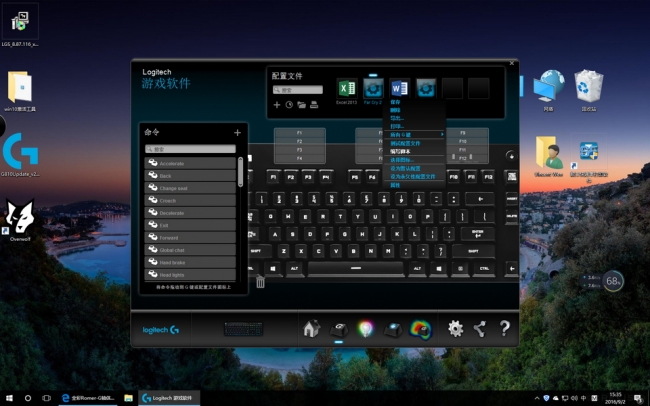Image resolution: width=650 pixels, height=406 pixels.
Task: Select the Back command
Action: pyautogui.click(x=190, y=175)
